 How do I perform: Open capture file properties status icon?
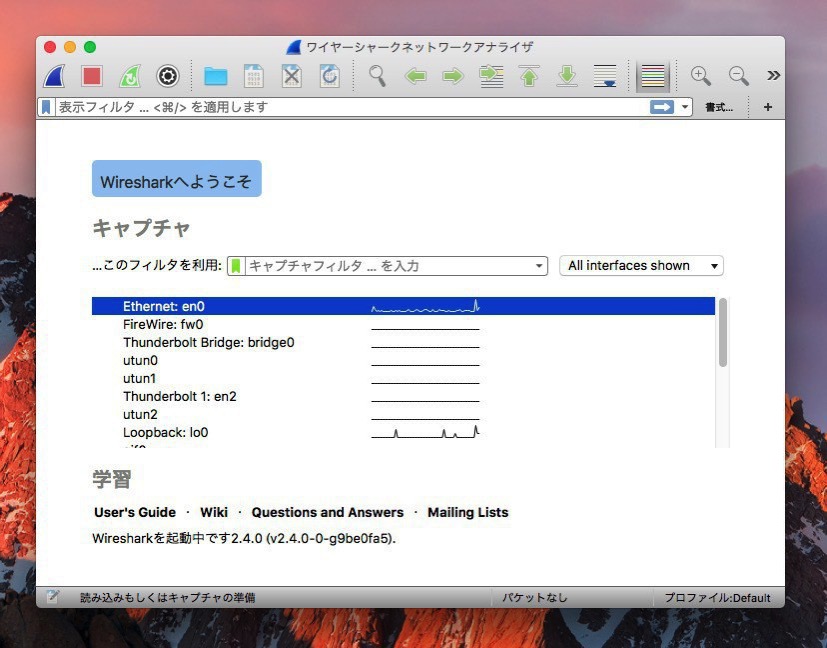pos(52,597)
